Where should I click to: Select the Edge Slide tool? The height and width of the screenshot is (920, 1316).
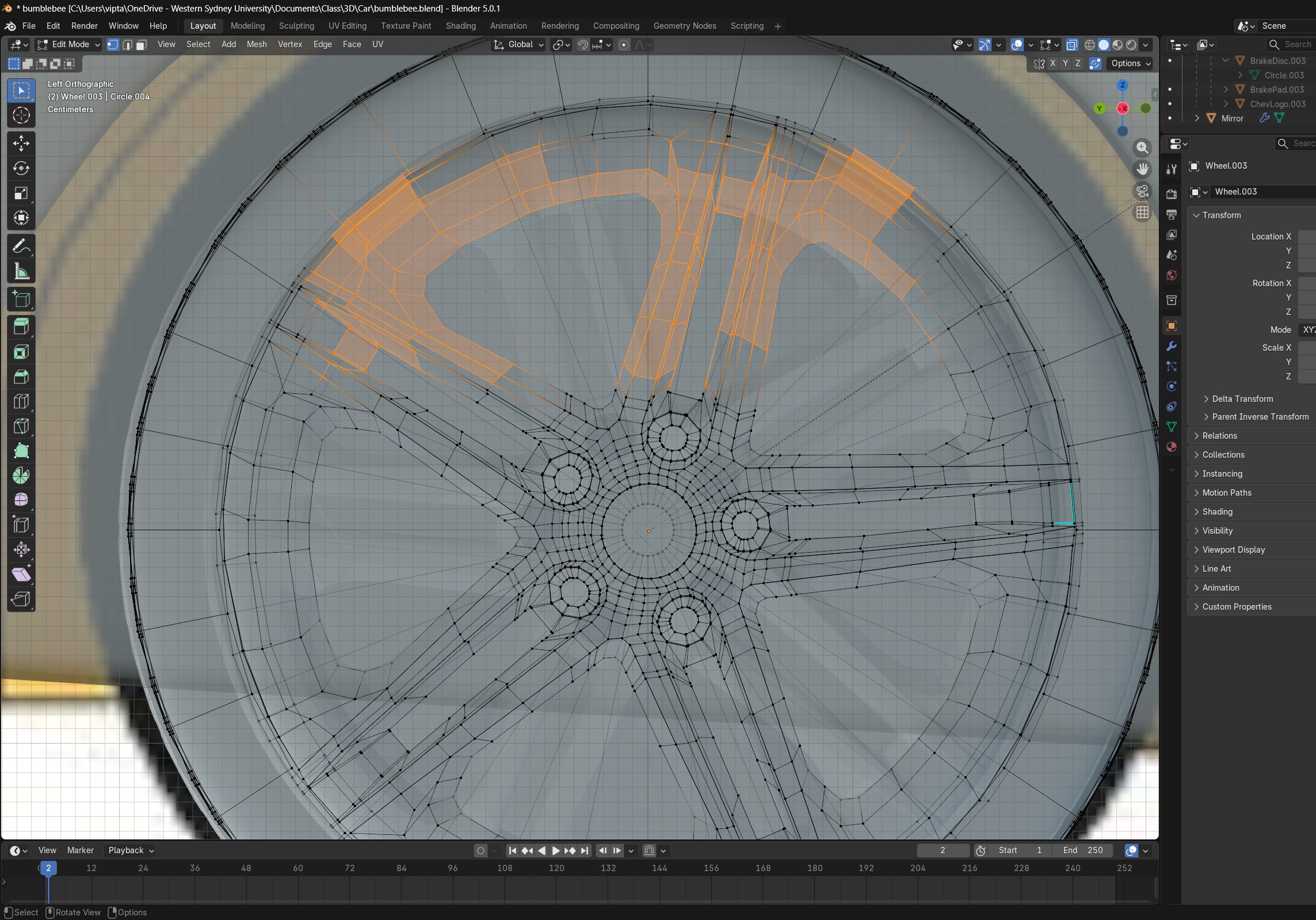click(x=21, y=525)
